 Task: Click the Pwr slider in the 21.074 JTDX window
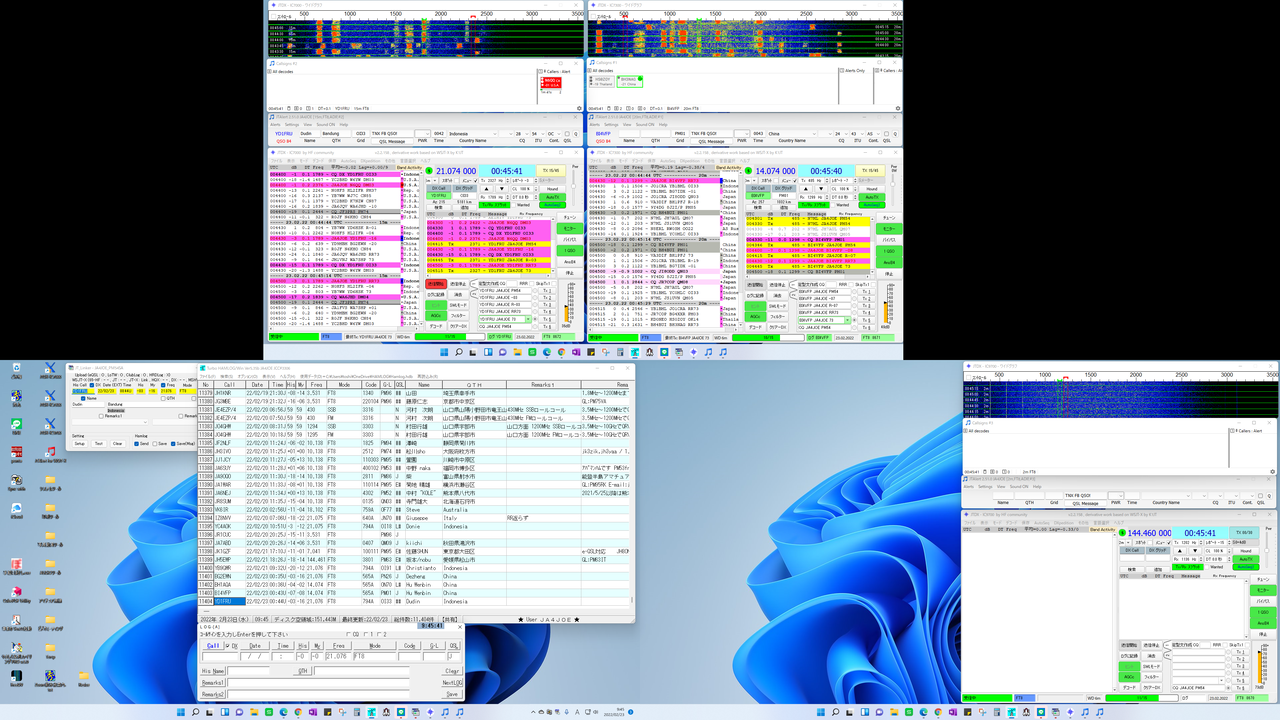pyautogui.click(x=573, y=186)
